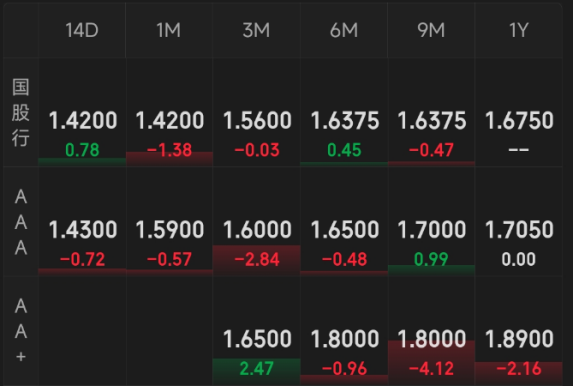This screenshot has width=574, height=386.
Task: Click the 3M tenor header
Action: (256, 30)
